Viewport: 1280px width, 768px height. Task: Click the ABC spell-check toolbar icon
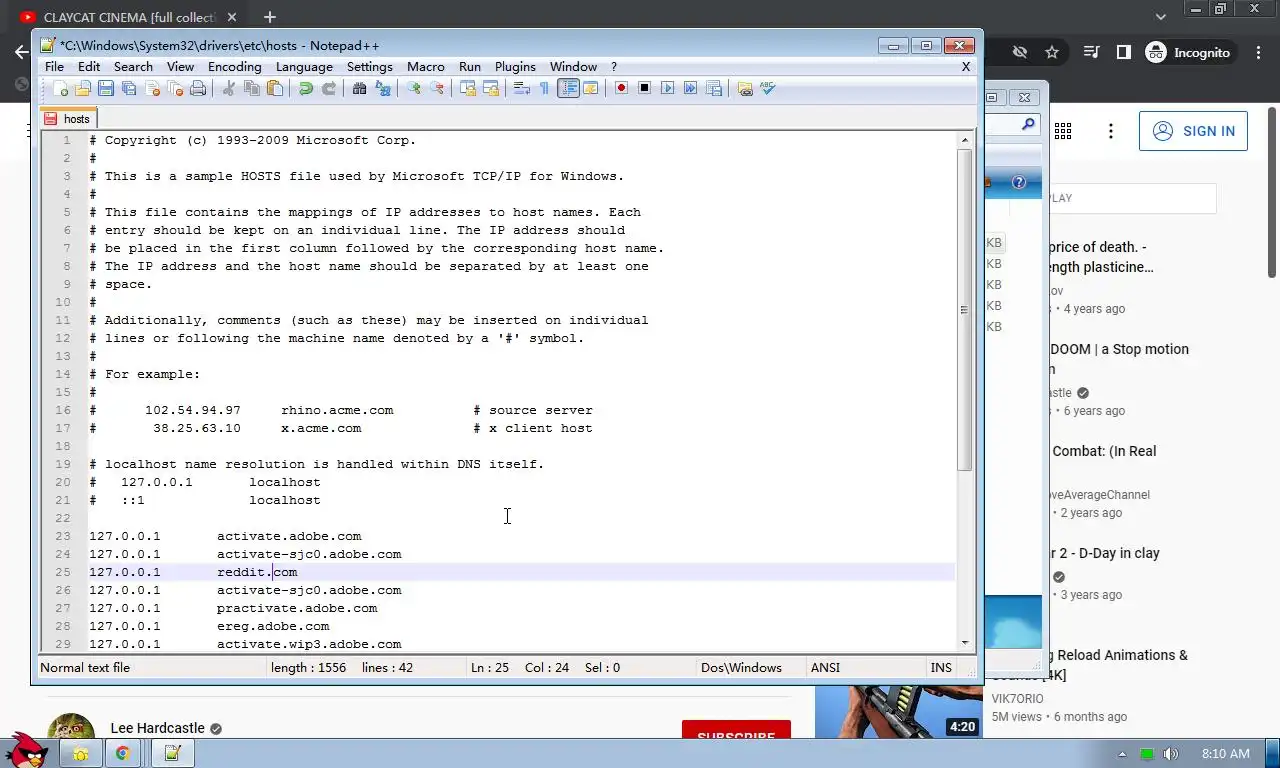tap(767, 88)
